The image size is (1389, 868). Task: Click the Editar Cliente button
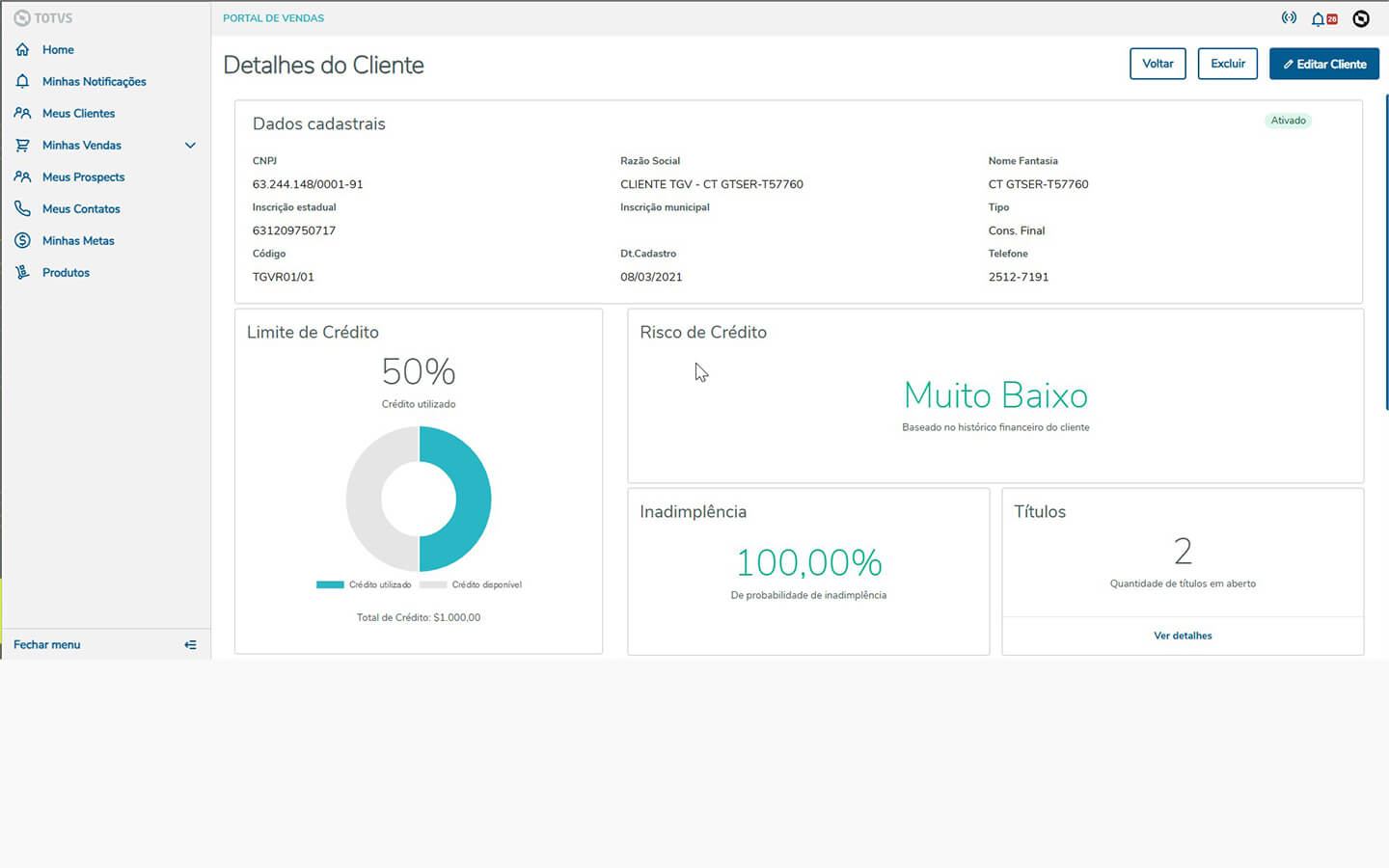(x=1323, y=64)
